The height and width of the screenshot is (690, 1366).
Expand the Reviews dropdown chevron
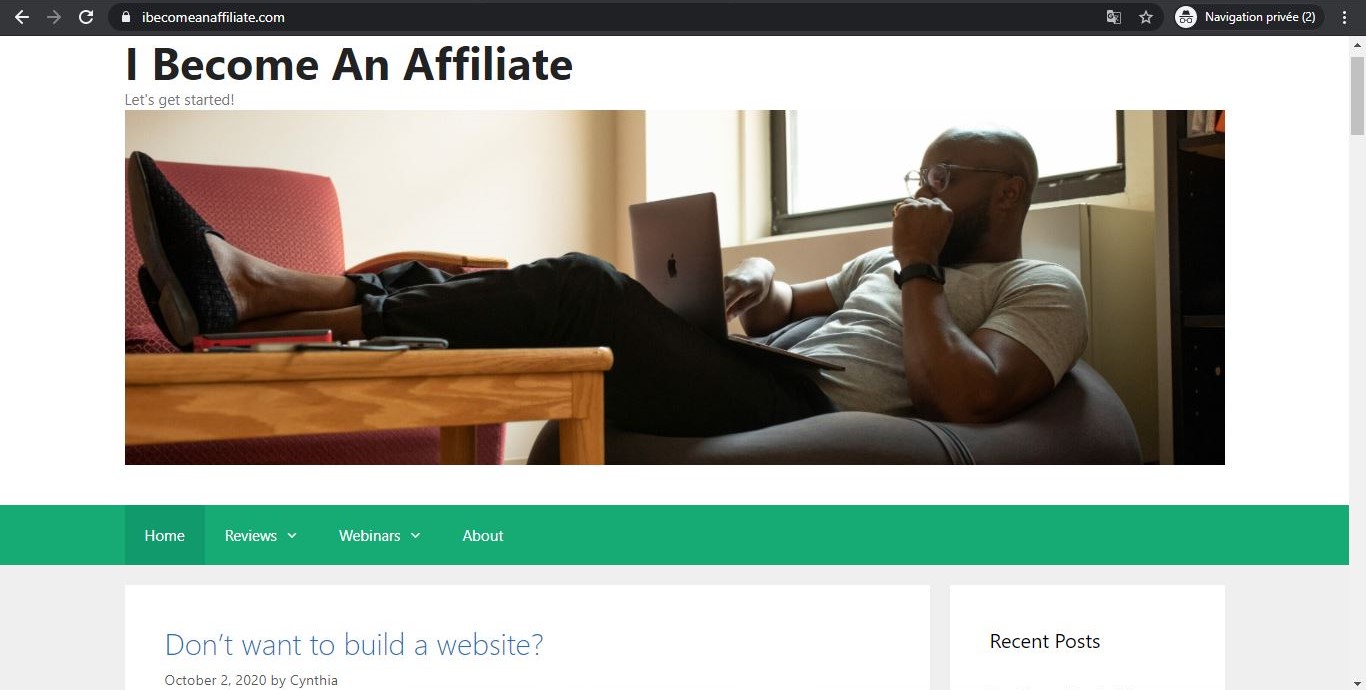[292, 536]
